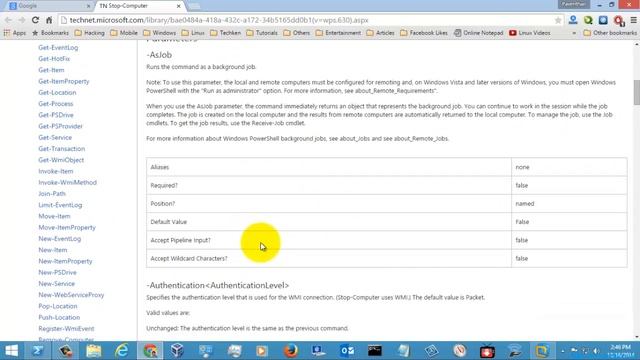Screen dimensions: 640x360
Task: Reload the current page
Action: click(36, 20)
